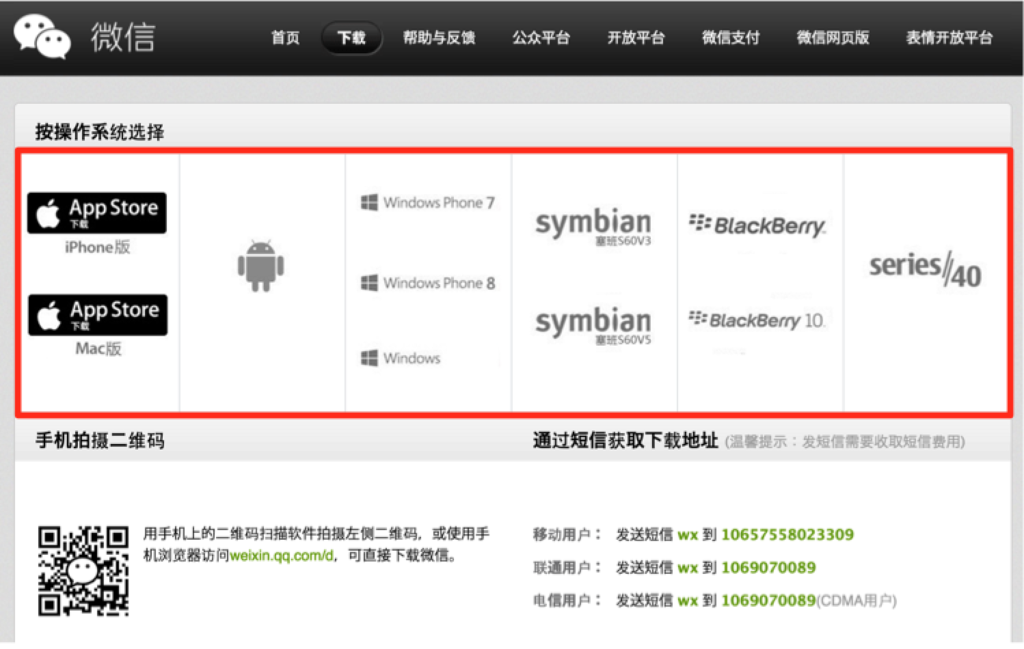Click the WeChat logo icon

pyautogui.click(x=42, y=37)
